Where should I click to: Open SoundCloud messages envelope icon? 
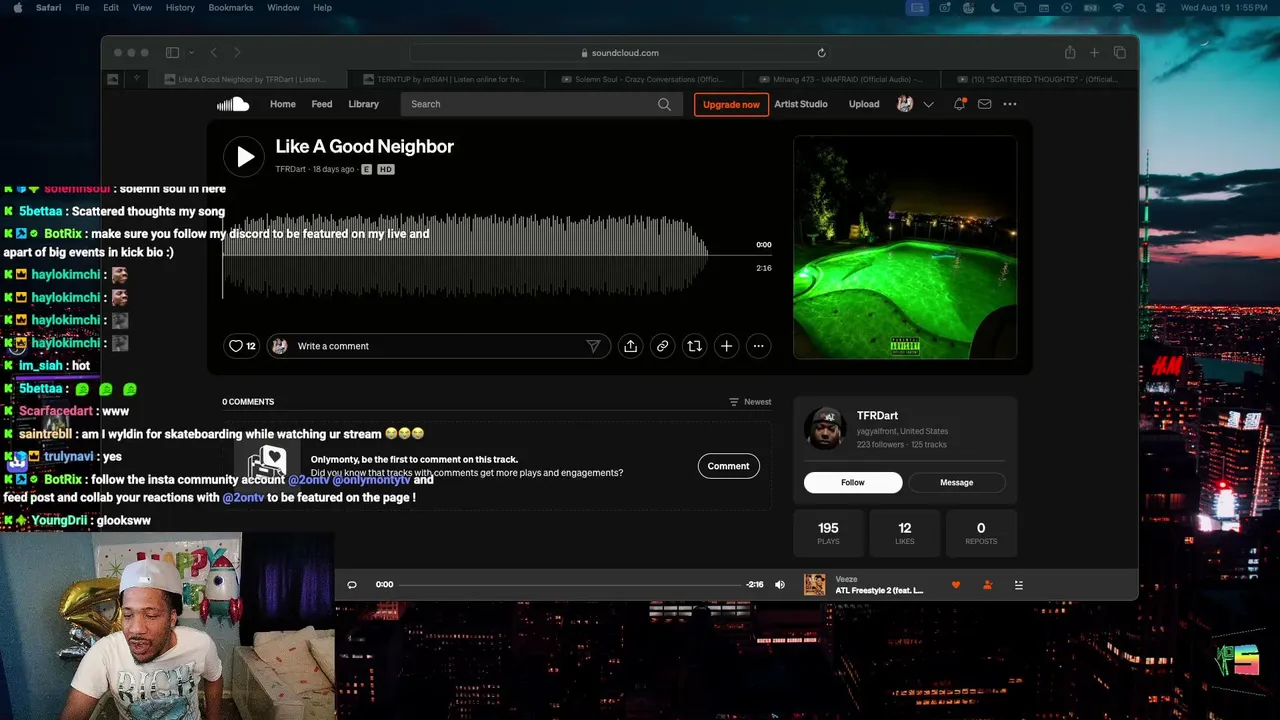985,104
